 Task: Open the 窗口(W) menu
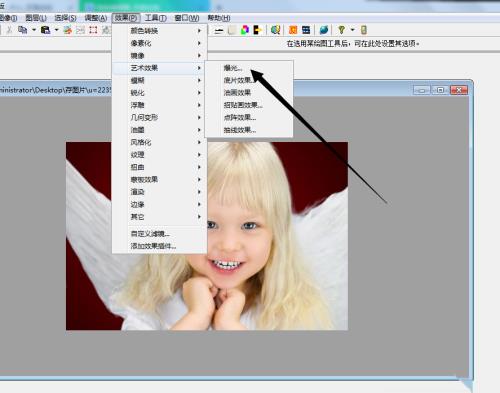187,18
